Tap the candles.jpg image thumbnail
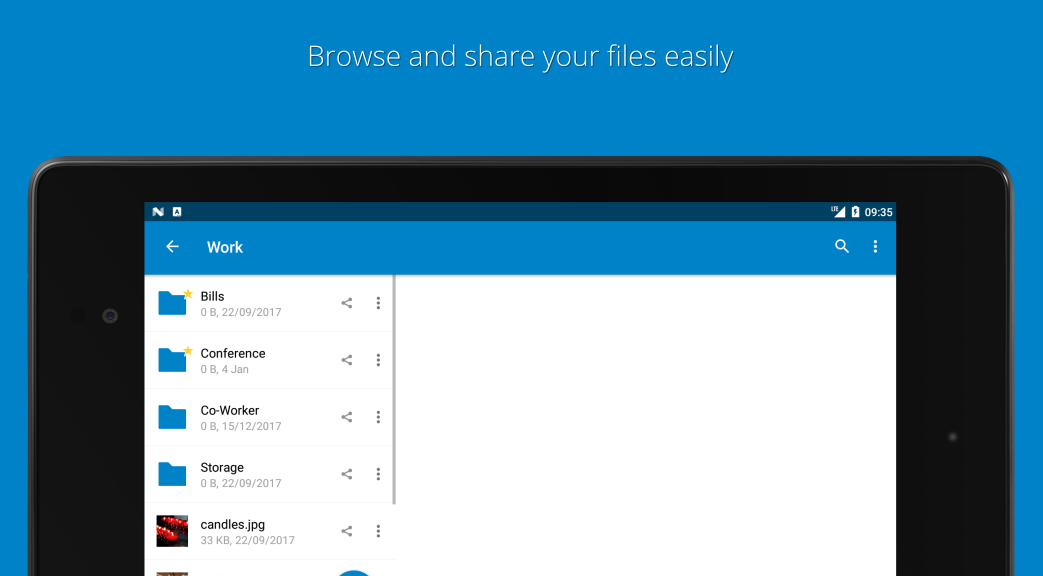The height and width of the screenshot is (576, 1043). pos(171,531)
